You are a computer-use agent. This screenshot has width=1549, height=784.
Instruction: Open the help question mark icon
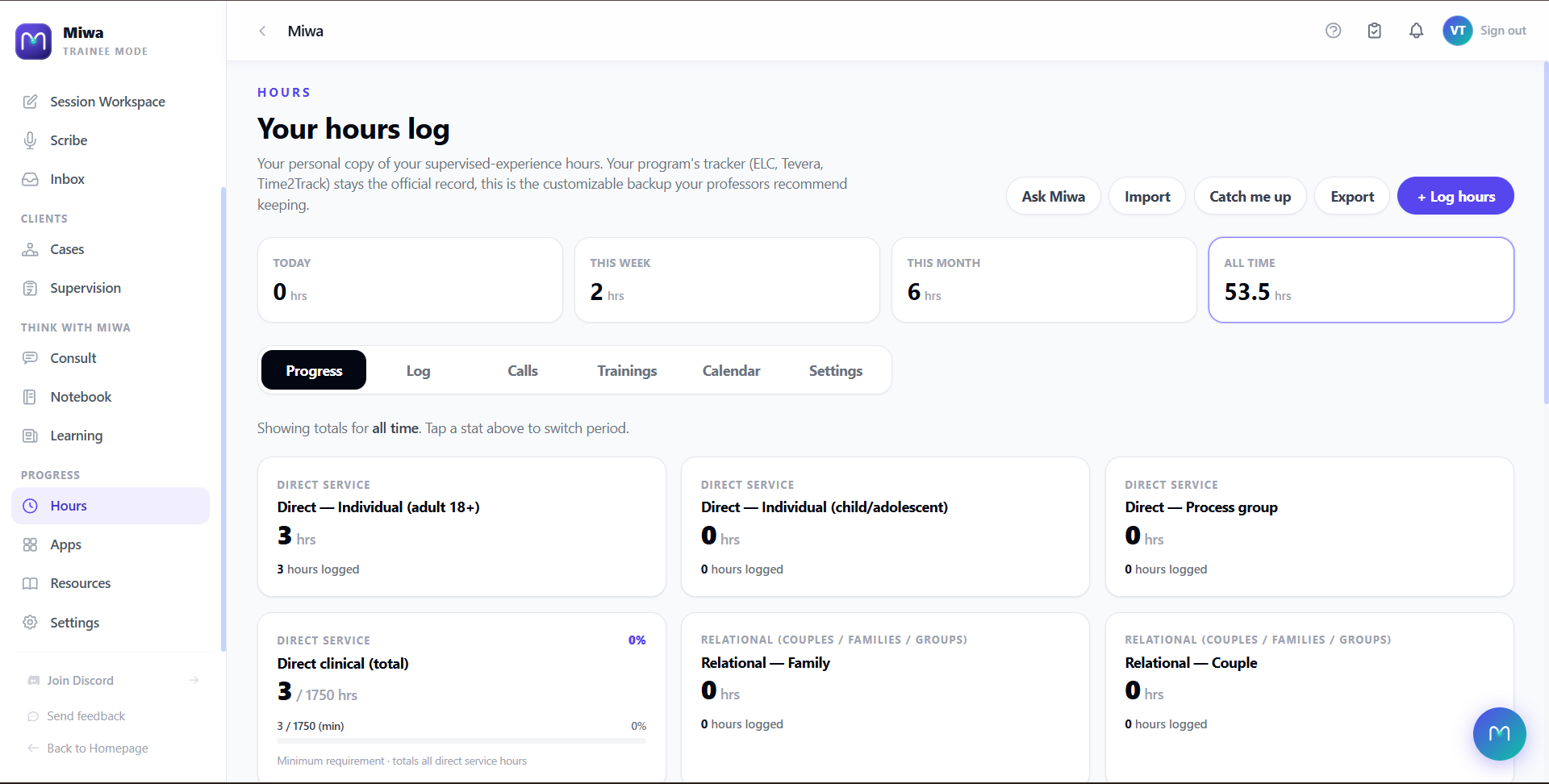[x=1333, y=31]
